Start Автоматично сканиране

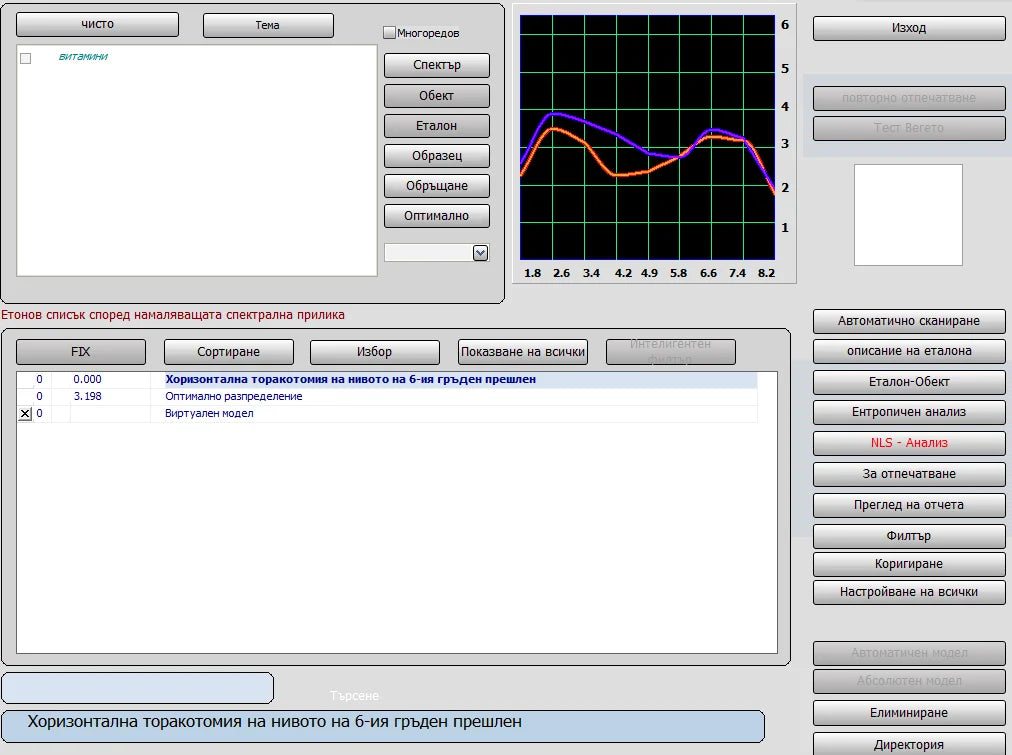[909, 321]
